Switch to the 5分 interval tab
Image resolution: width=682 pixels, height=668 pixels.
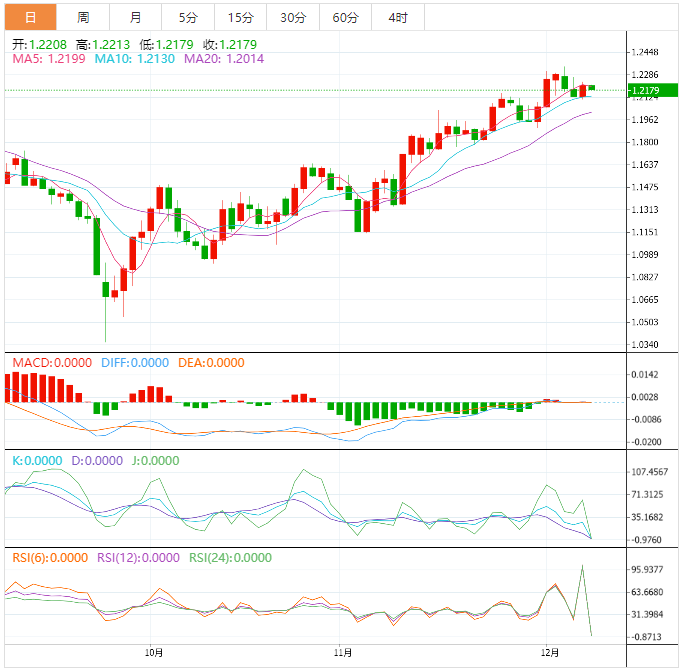coord(187,18)
